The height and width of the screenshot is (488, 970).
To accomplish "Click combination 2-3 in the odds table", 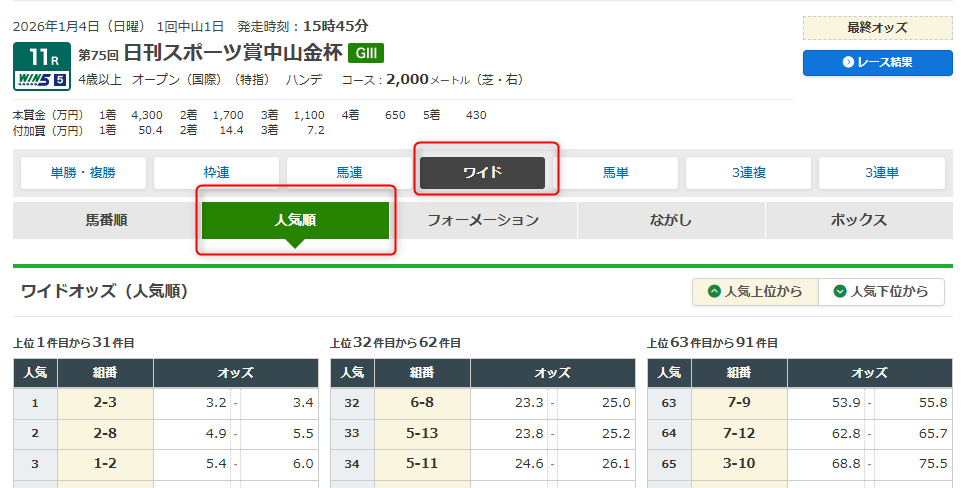I will pyautogui.click(x=105, y=403).
